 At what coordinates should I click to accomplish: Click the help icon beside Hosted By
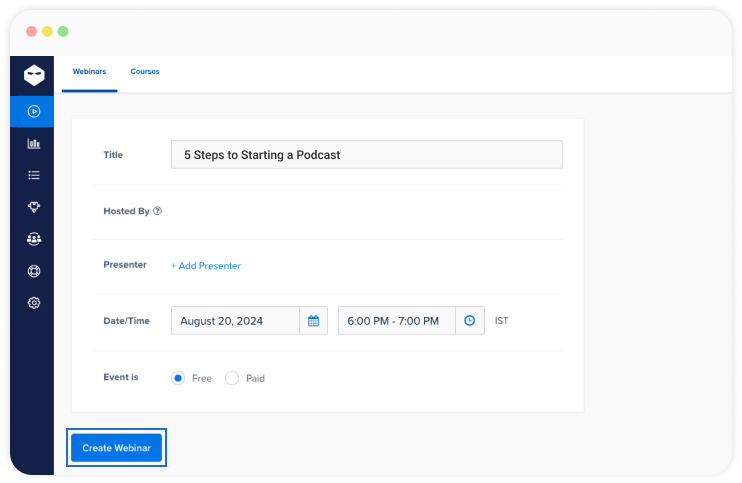(x=158, y=211)
